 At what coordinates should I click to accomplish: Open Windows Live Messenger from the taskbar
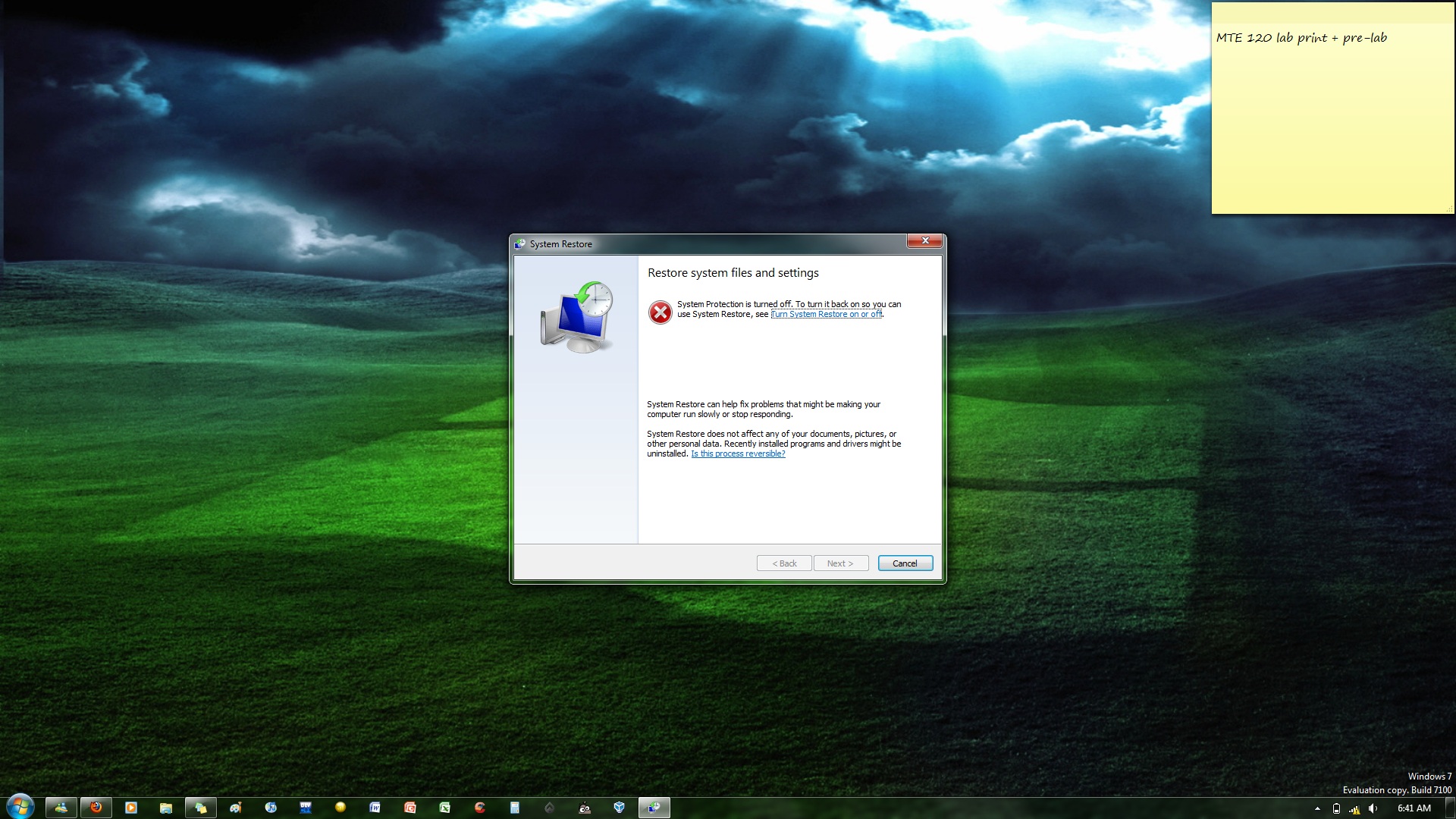coord(61,808)
